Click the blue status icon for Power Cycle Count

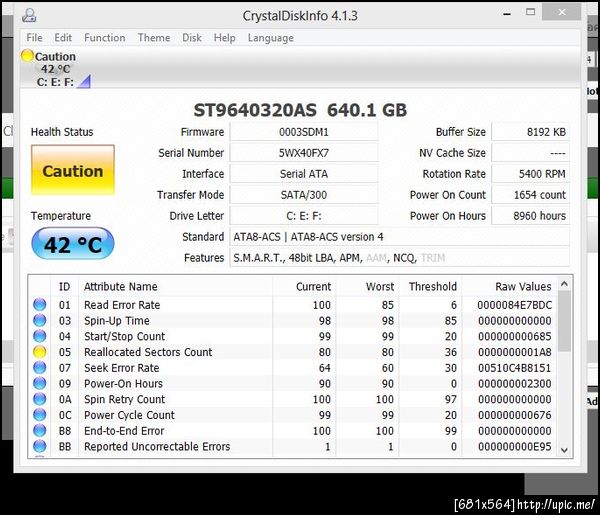pos(40,414)
